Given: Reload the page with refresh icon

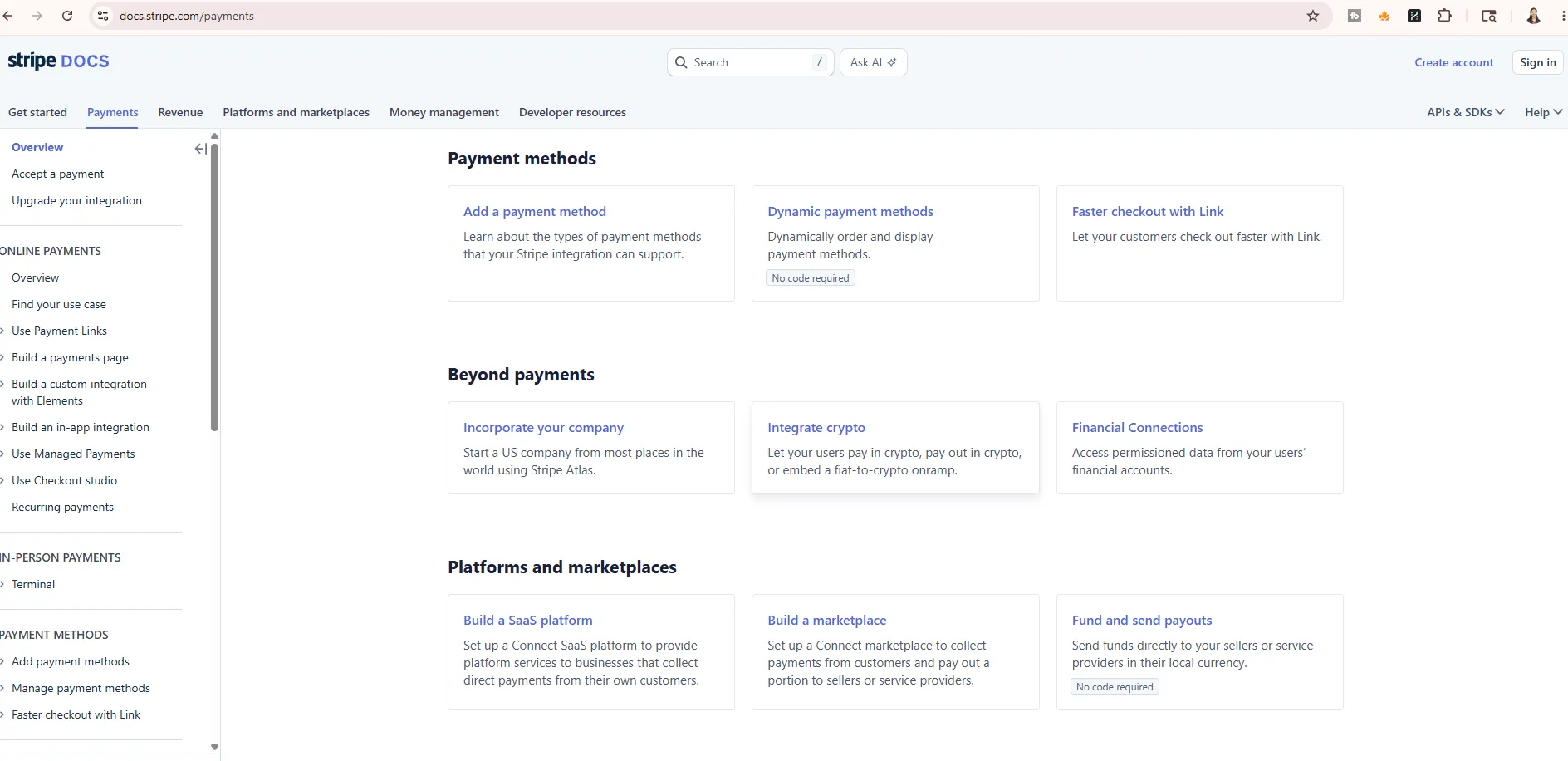Looking at the screenshot, I should point(67,16).
